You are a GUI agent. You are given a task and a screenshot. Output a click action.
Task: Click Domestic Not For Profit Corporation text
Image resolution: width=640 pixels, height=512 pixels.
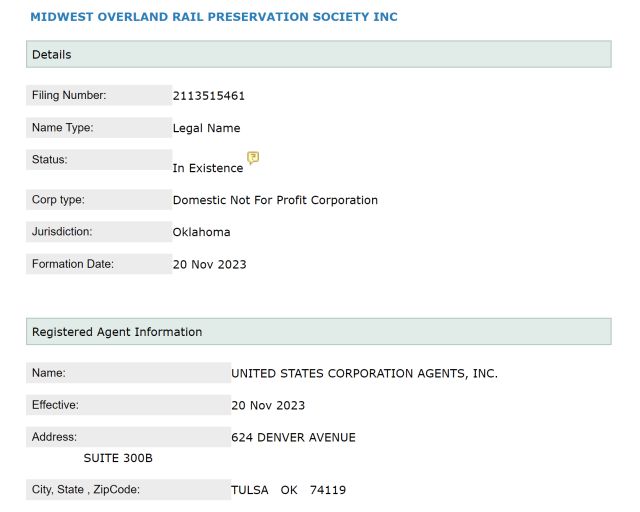click(x=275, y=200)
